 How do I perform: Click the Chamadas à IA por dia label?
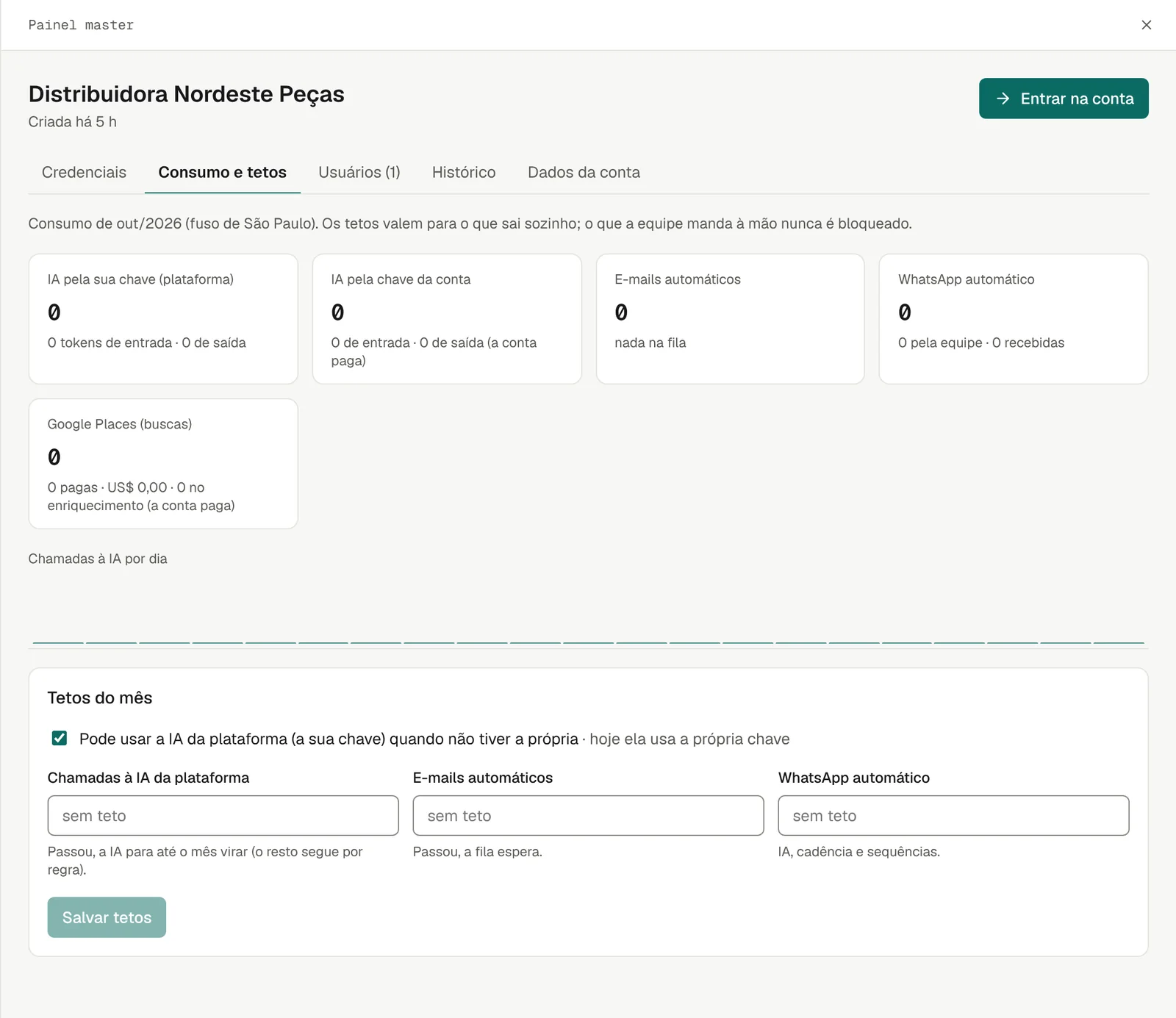[x=98, y=559]
